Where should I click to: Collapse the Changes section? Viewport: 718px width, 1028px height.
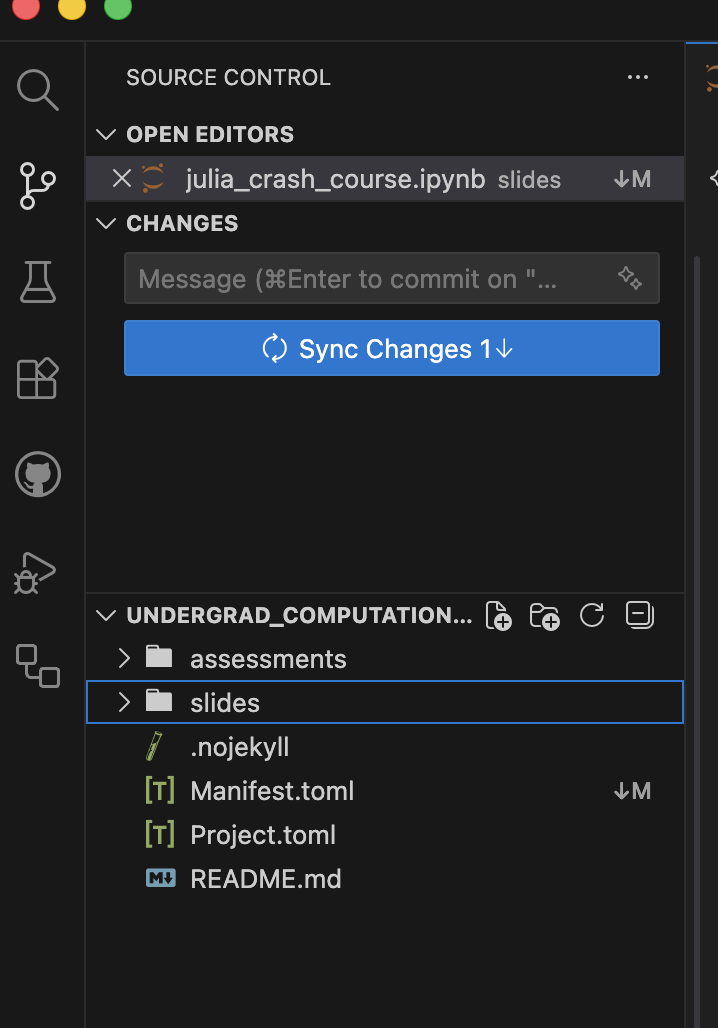tap(106, 223)
